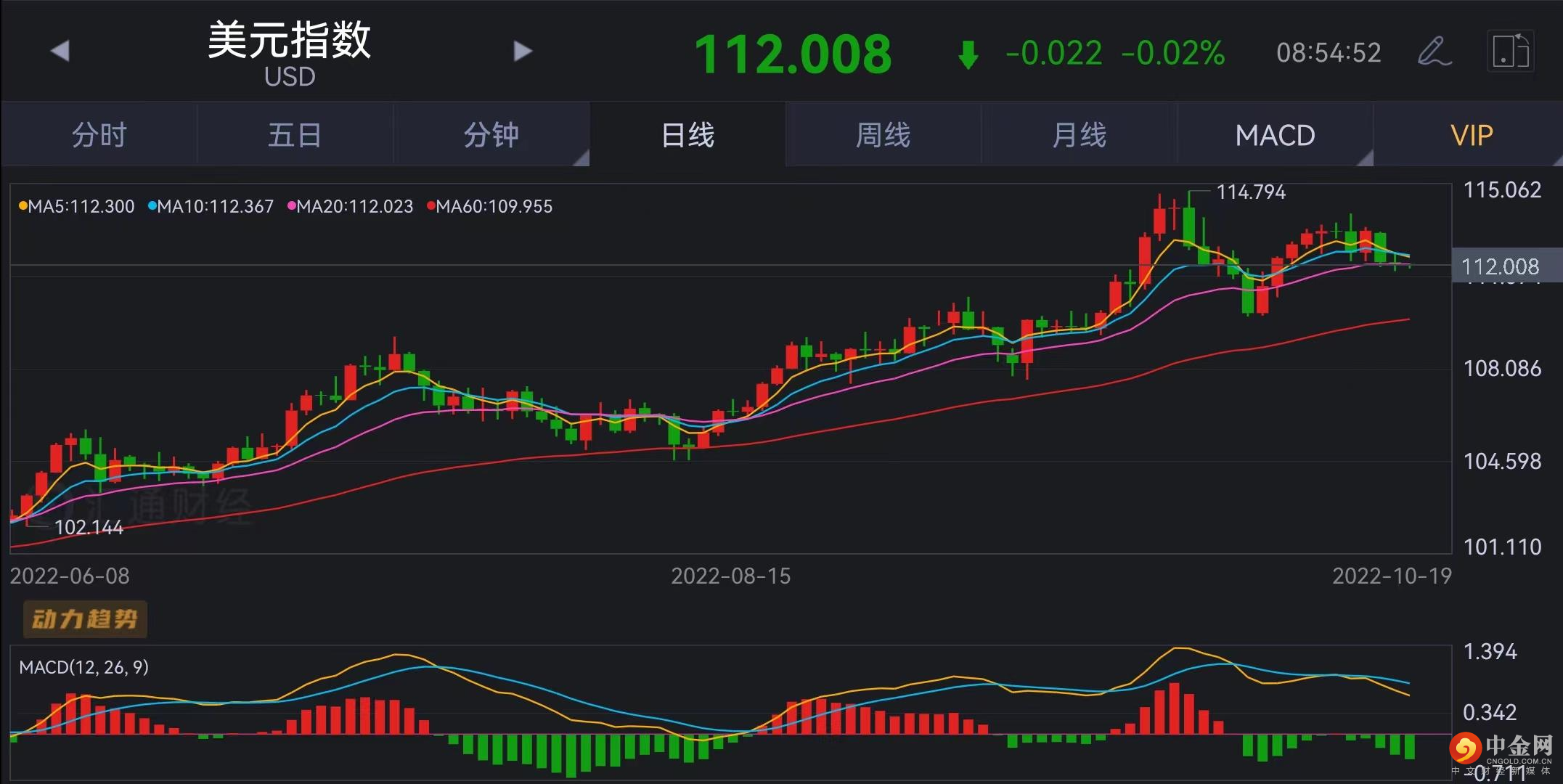Click the MA20 legend label
This screenshot has width=1563, height=784.
tap(351, 207)
